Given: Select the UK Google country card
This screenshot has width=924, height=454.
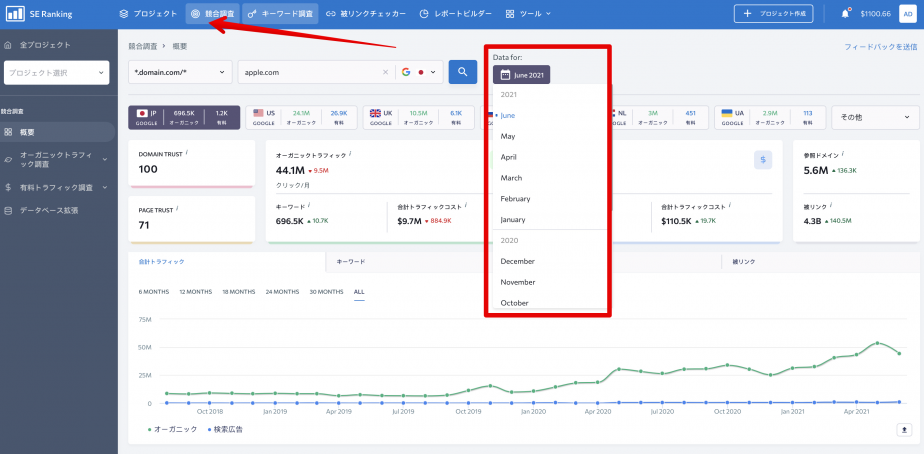Looking at the screenshot, I should pyautogui.click(x=418, y=117).
